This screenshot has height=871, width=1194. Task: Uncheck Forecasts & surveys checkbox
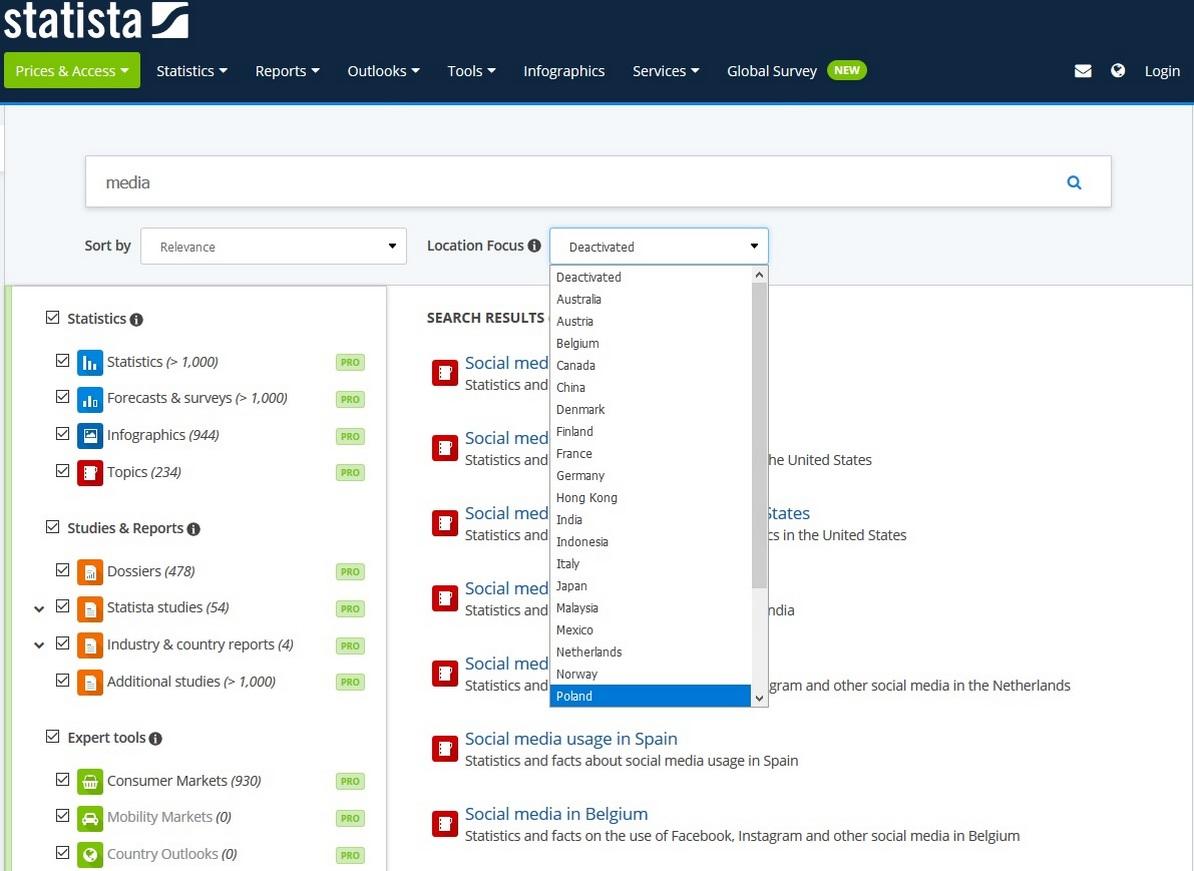tap(62, 397)
